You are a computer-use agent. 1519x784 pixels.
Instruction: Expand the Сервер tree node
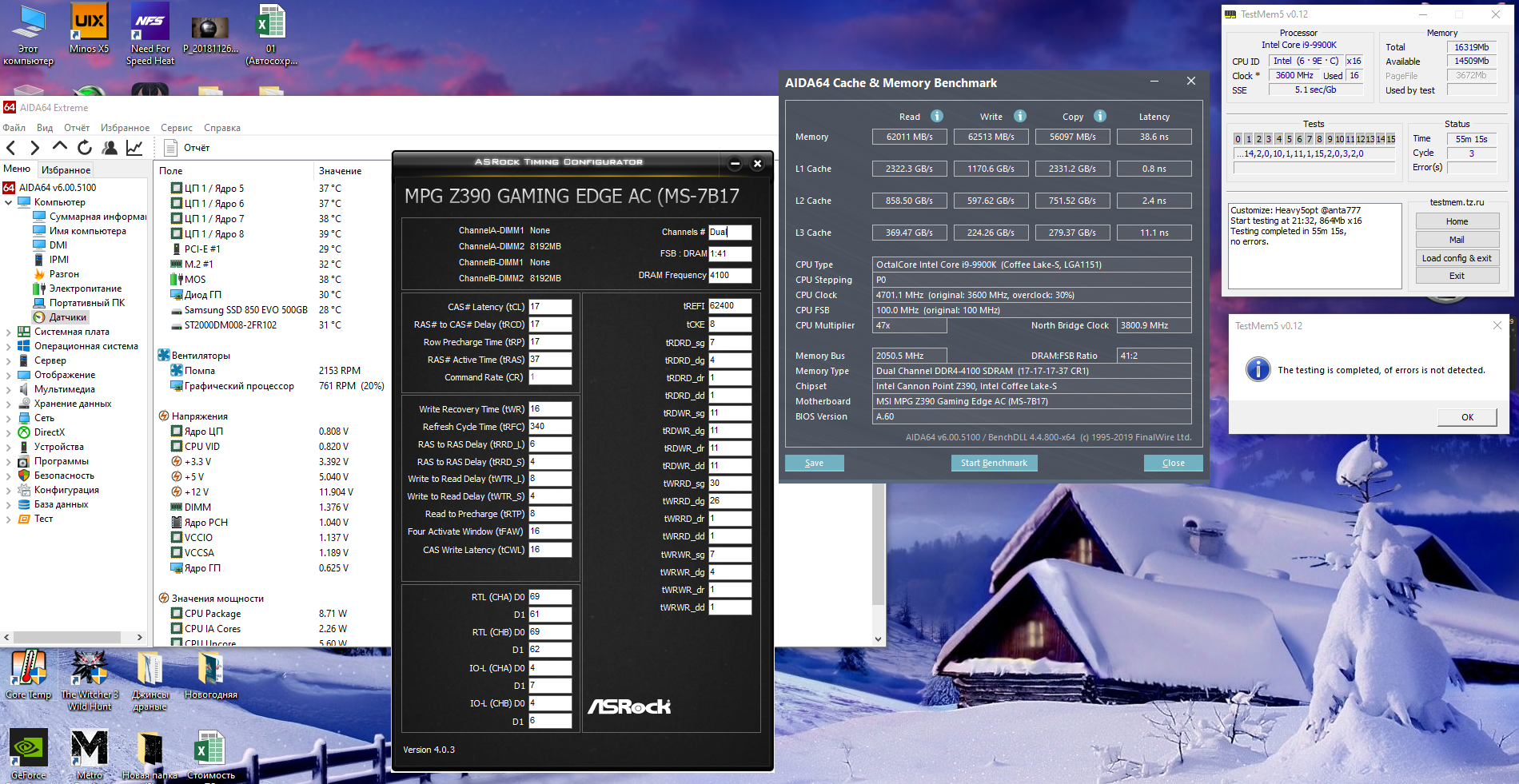click(x=9, y=360)
